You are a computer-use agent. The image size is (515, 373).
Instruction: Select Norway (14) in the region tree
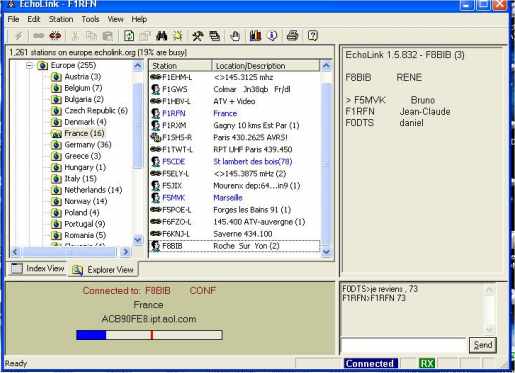[x=86, y=201]
